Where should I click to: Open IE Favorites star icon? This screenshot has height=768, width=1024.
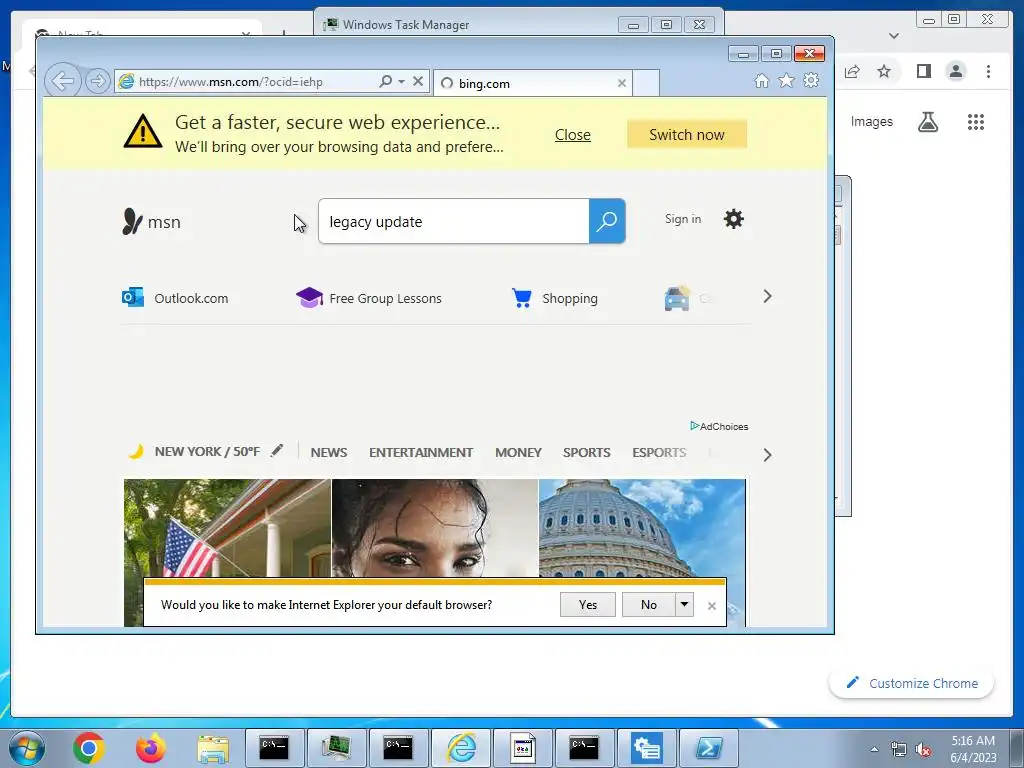click(x=786, y=80)
